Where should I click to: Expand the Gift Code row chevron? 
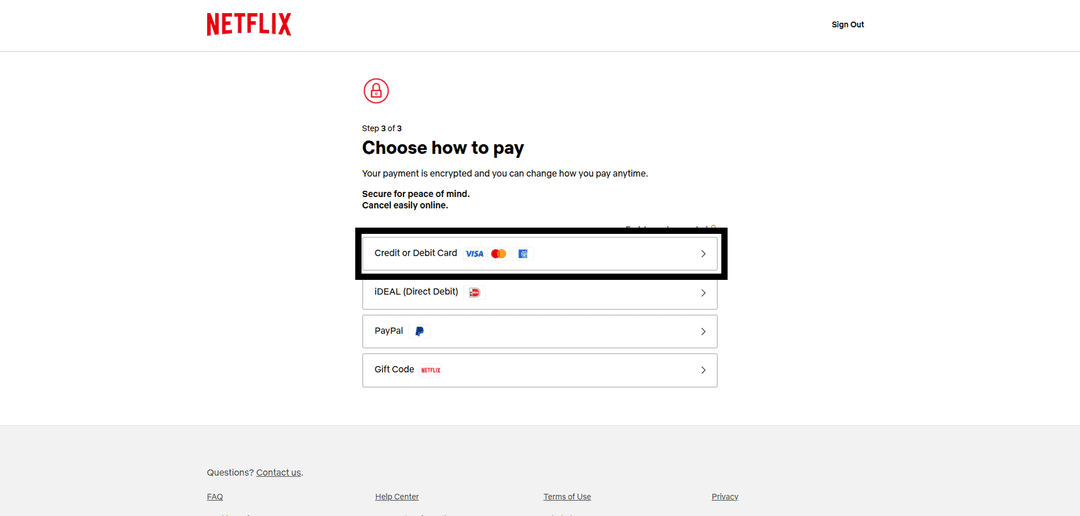[x=703, y=370]
